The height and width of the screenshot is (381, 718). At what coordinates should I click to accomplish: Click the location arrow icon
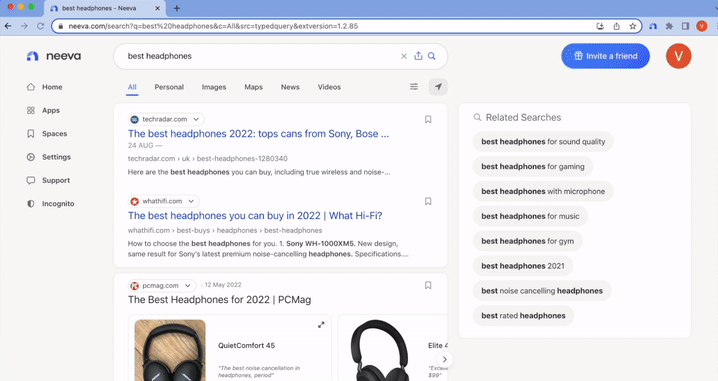tap(438, 87)
